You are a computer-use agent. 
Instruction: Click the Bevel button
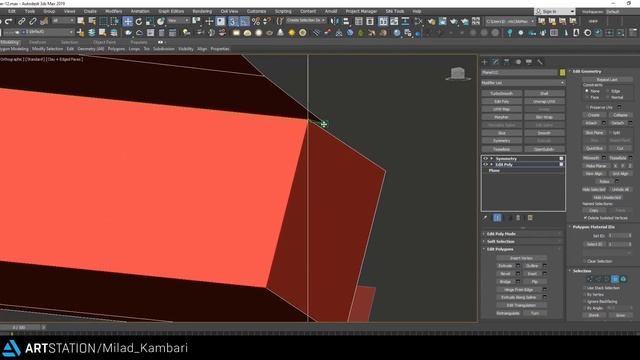505,274
